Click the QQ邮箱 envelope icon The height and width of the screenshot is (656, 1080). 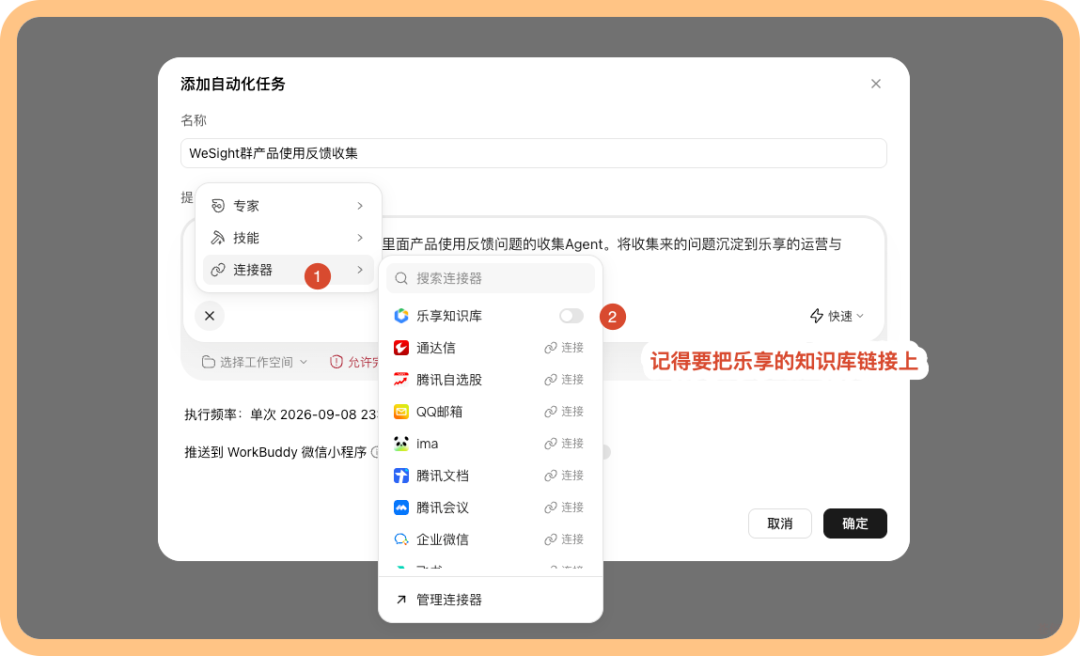401,411
